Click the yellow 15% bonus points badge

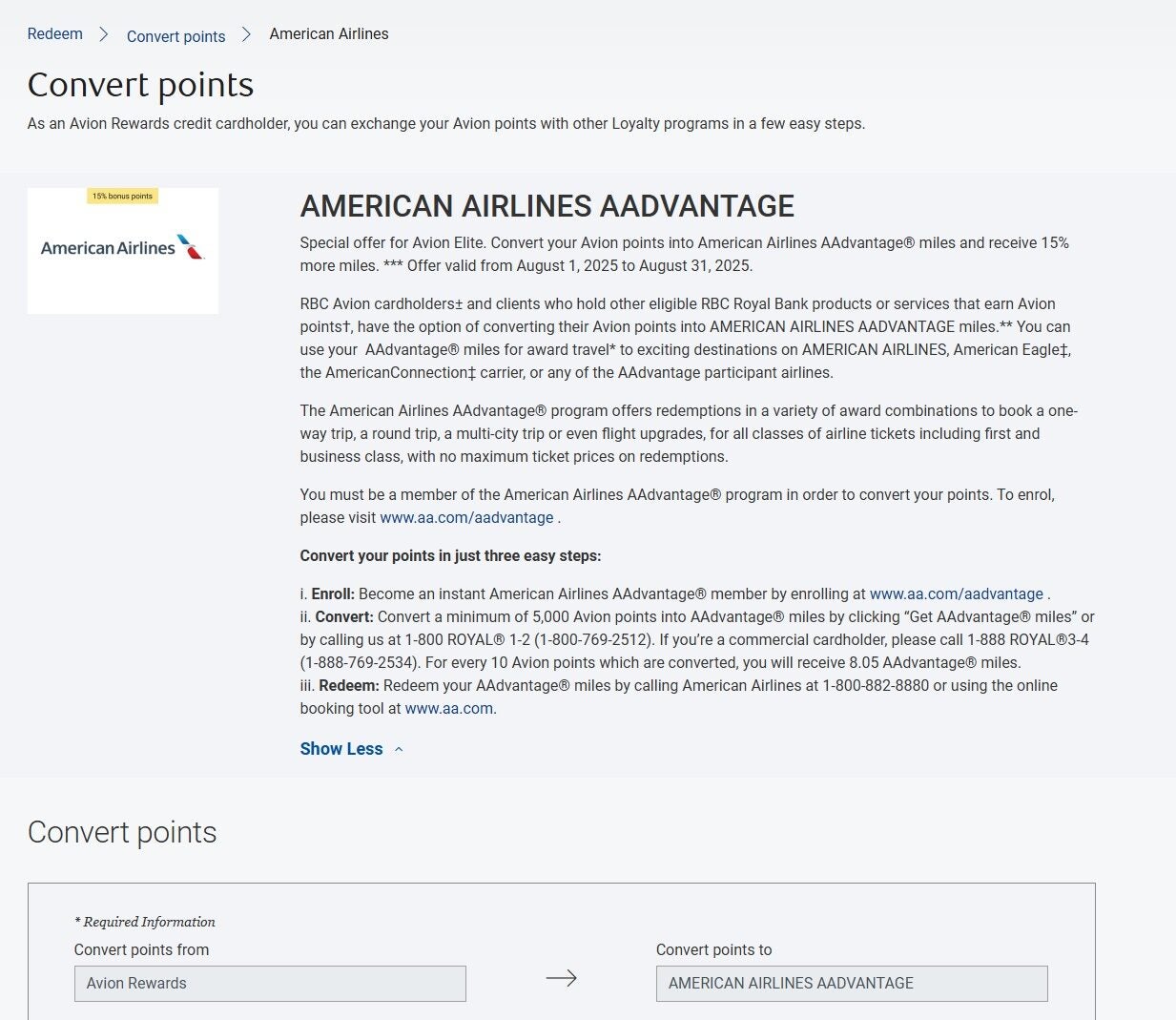tap(122, 196)
